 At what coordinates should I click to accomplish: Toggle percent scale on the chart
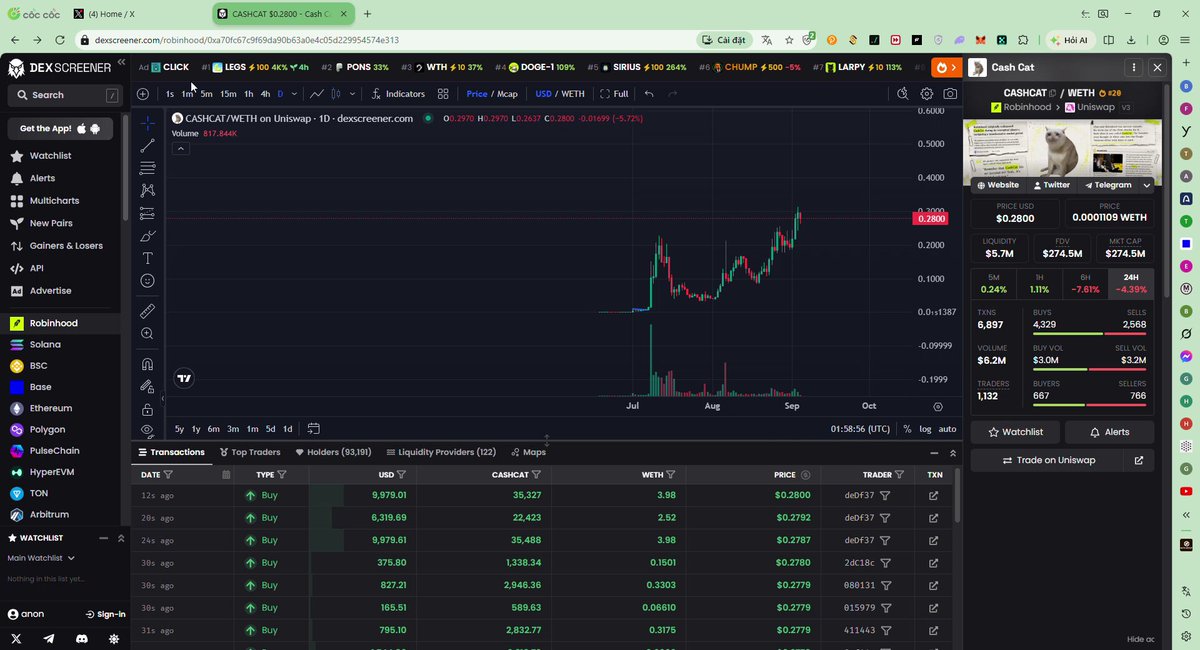907,429
